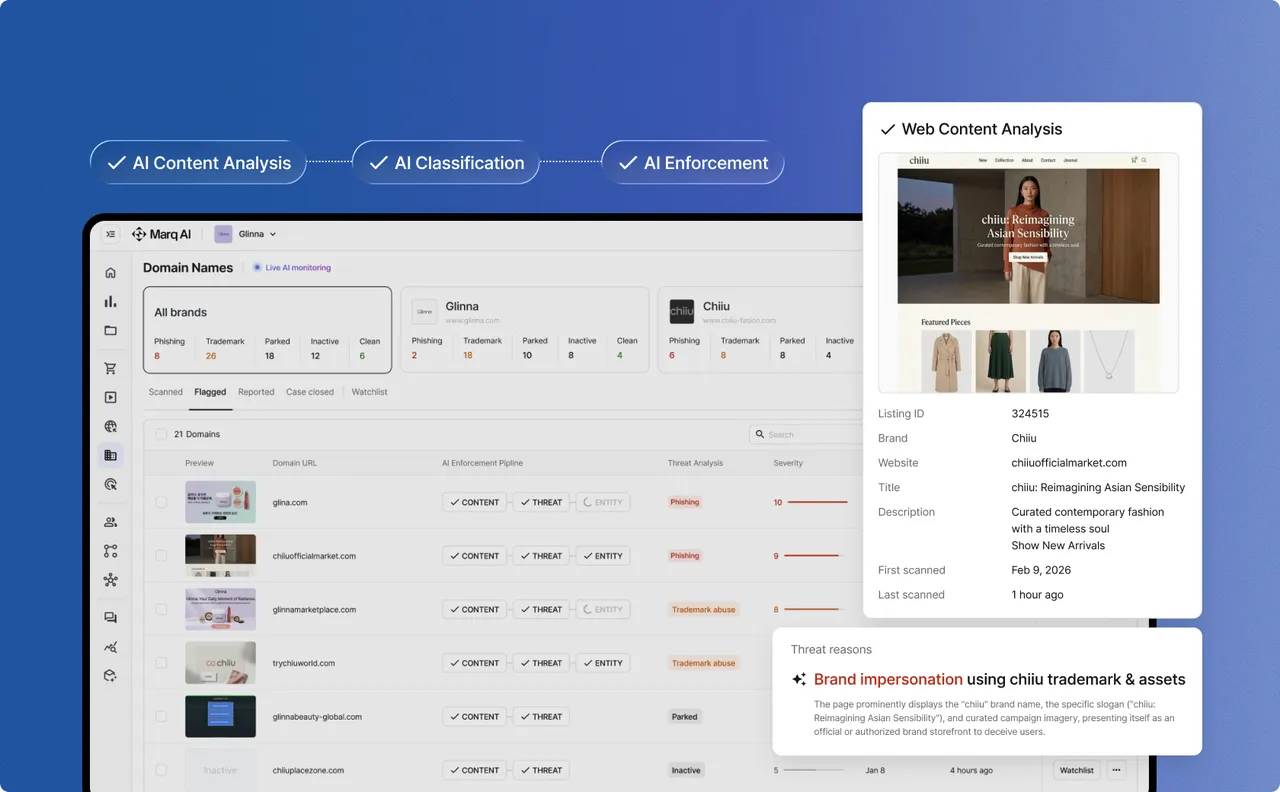Screen dimensions: 1280x792
Task: Click the severity 5 bar for chiiuplacezone.com
Action: coord(816,770)
